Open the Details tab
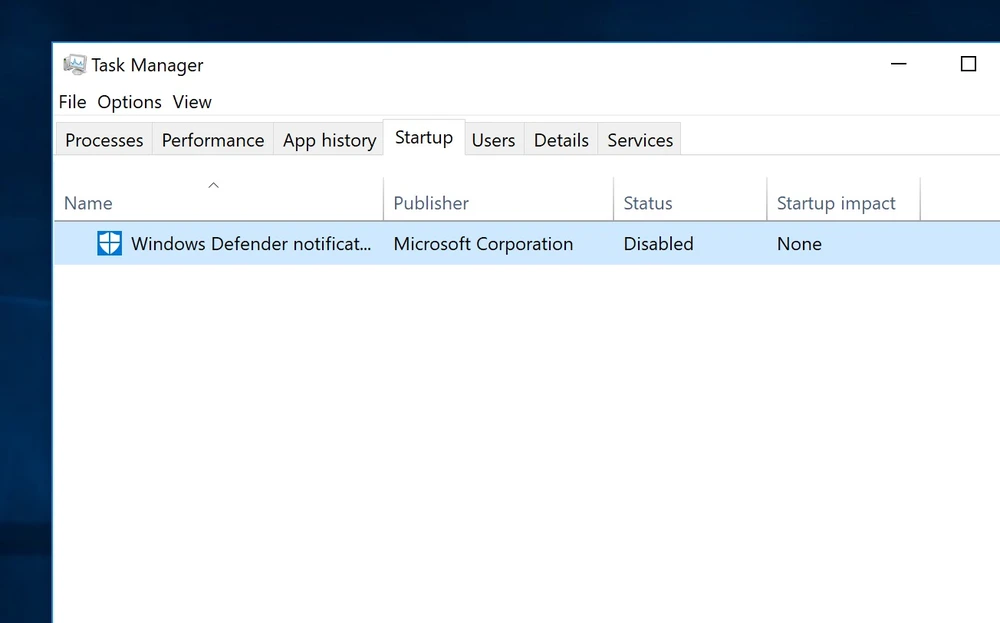Screen dimensions: 1000x623 pos(561,140)
